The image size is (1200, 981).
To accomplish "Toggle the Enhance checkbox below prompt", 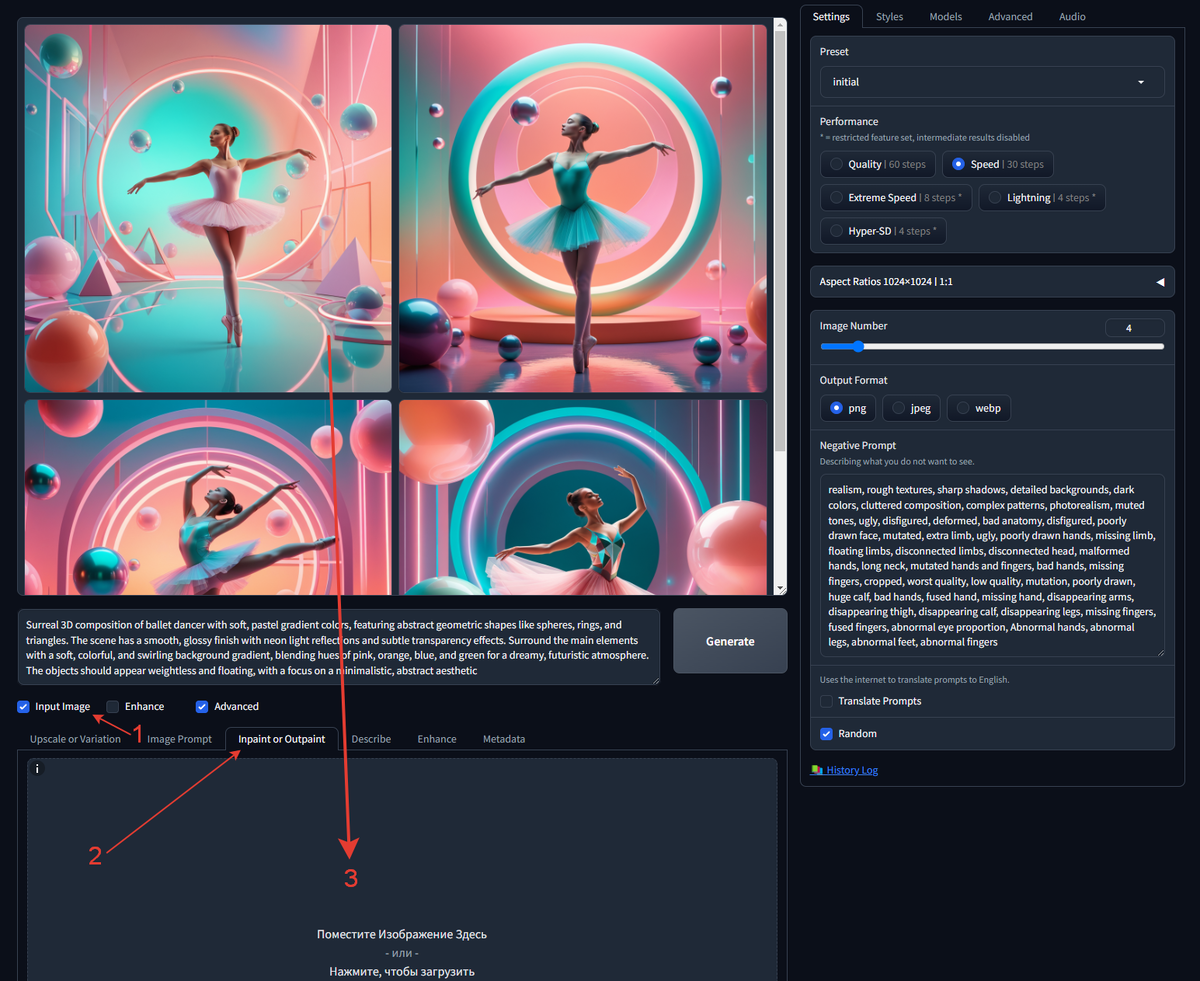I will point(113,707).
